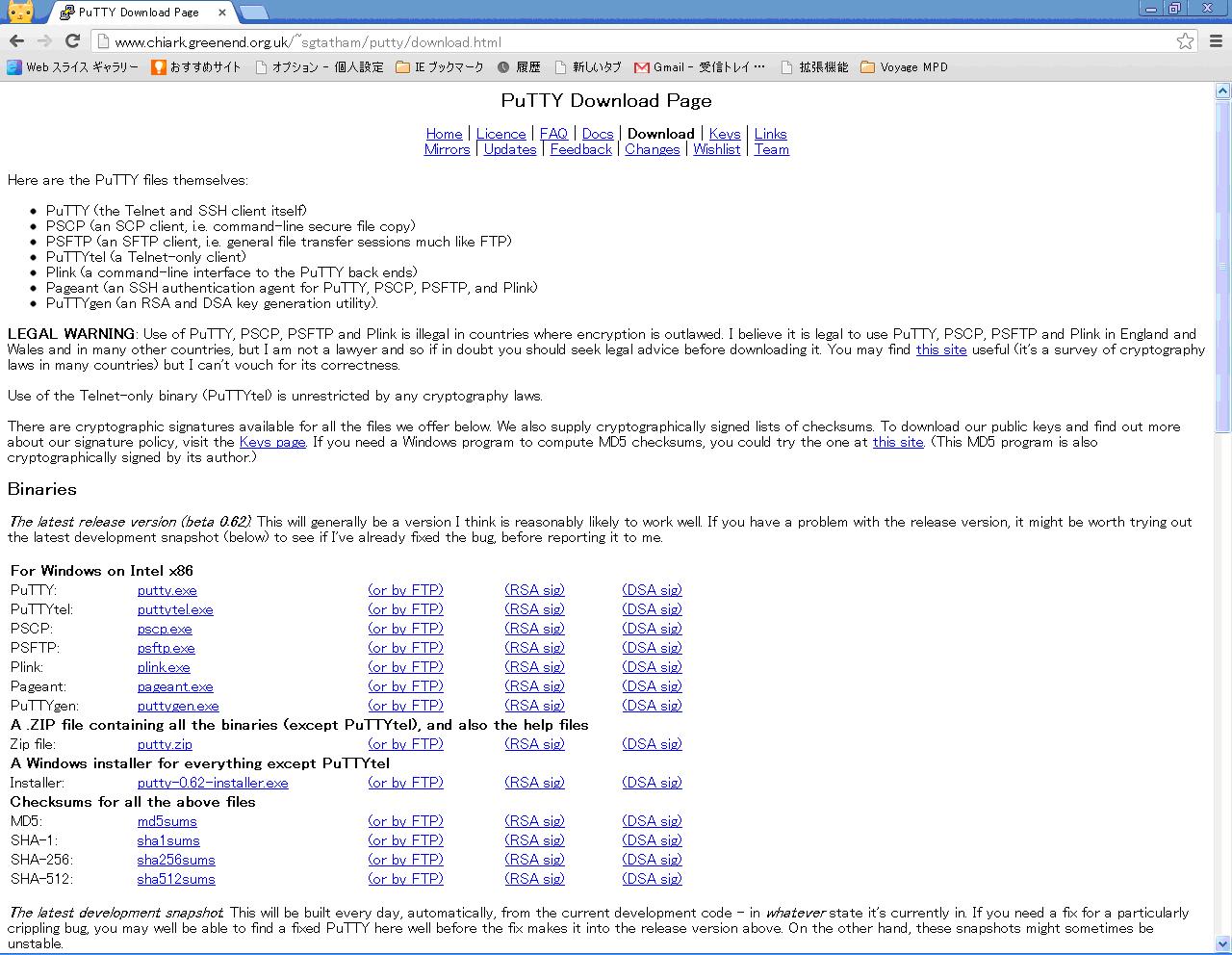This screenshot has width=1232, height=955.
Task: Click the browser back arrow button
Action: [16, 40]
